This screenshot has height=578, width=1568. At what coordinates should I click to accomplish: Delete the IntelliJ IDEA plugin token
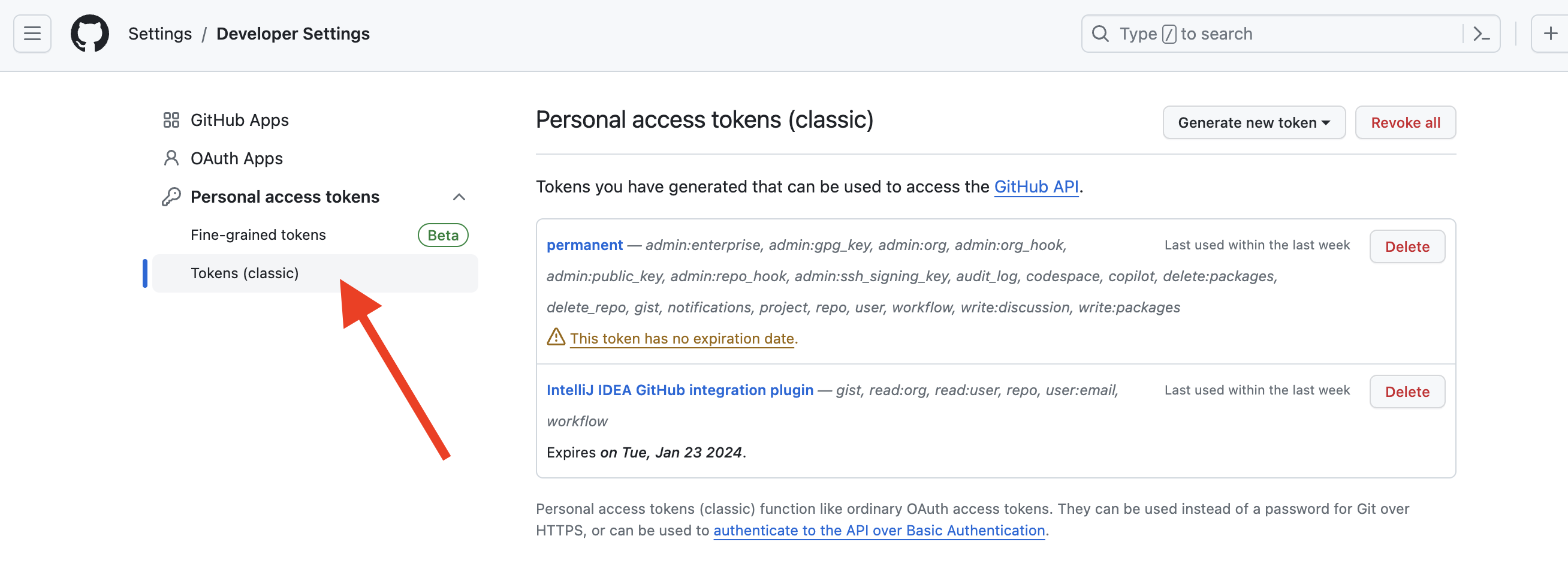(x=1407, y=392)
